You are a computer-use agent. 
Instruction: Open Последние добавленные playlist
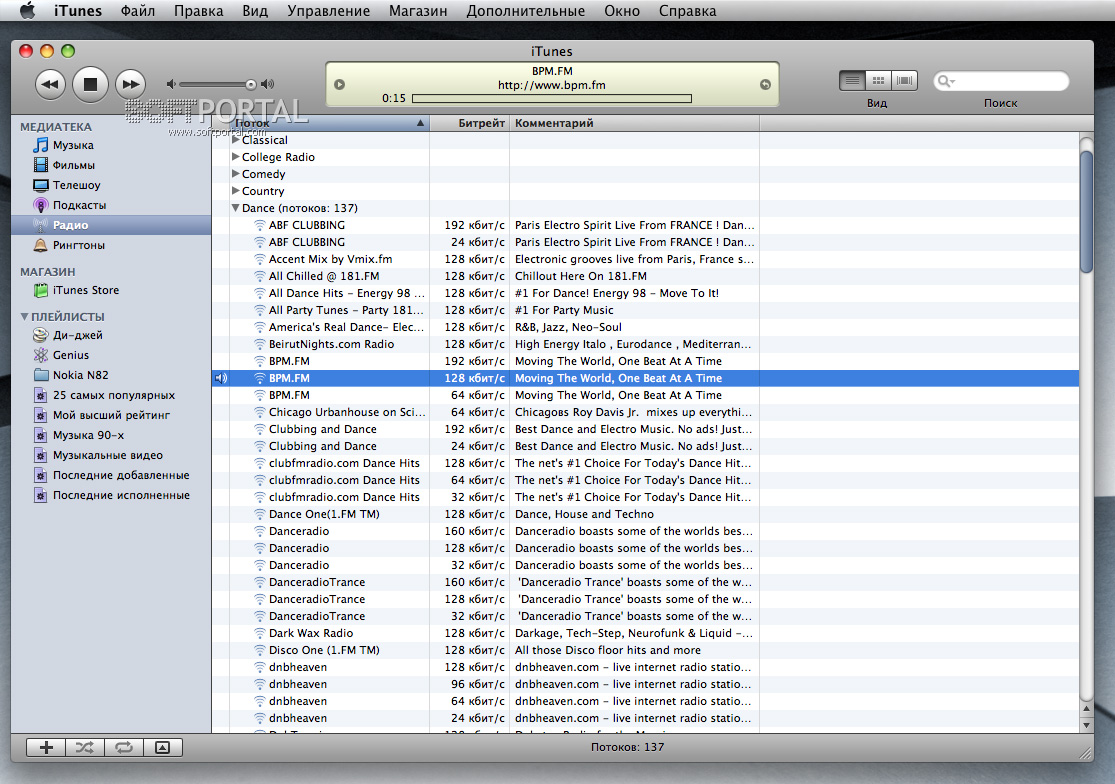(x=121, y=475)
